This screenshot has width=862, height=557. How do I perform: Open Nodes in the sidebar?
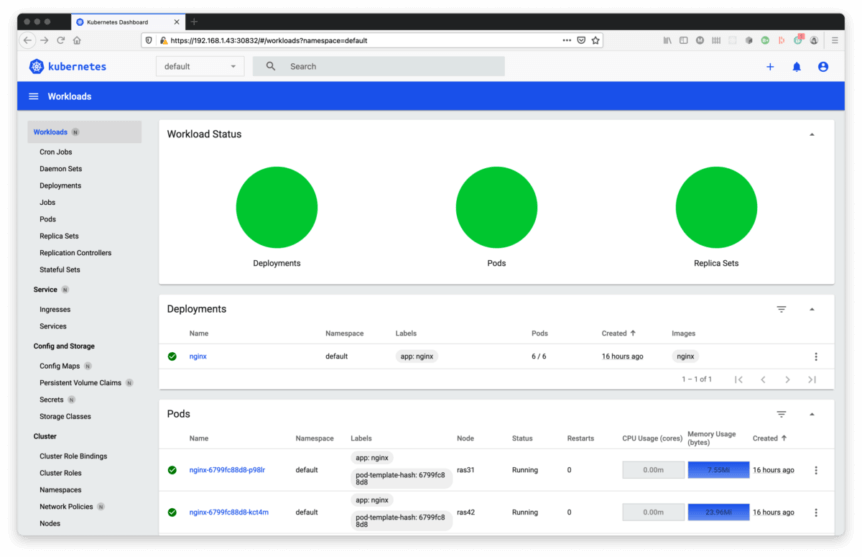(x=50, y=523)
